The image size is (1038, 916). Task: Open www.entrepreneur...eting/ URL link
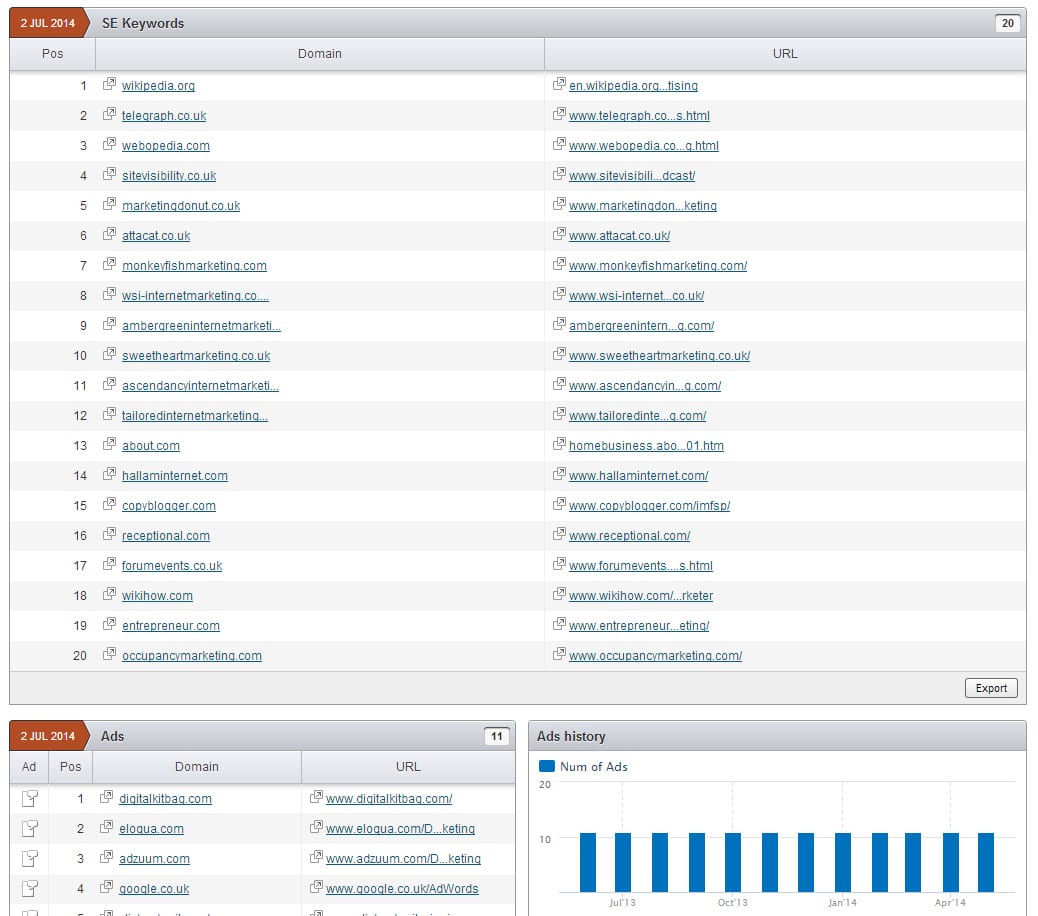point(639,625)
